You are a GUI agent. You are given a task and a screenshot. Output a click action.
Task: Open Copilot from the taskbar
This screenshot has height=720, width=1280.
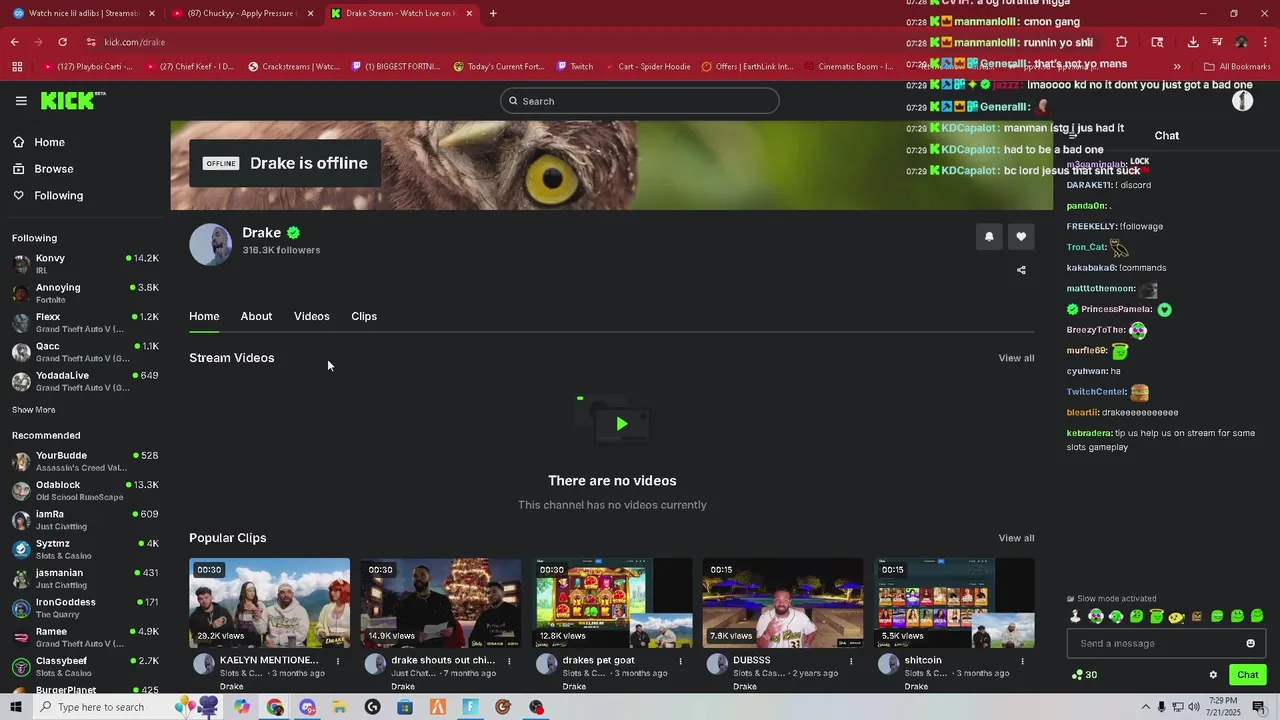coord(242,707)
